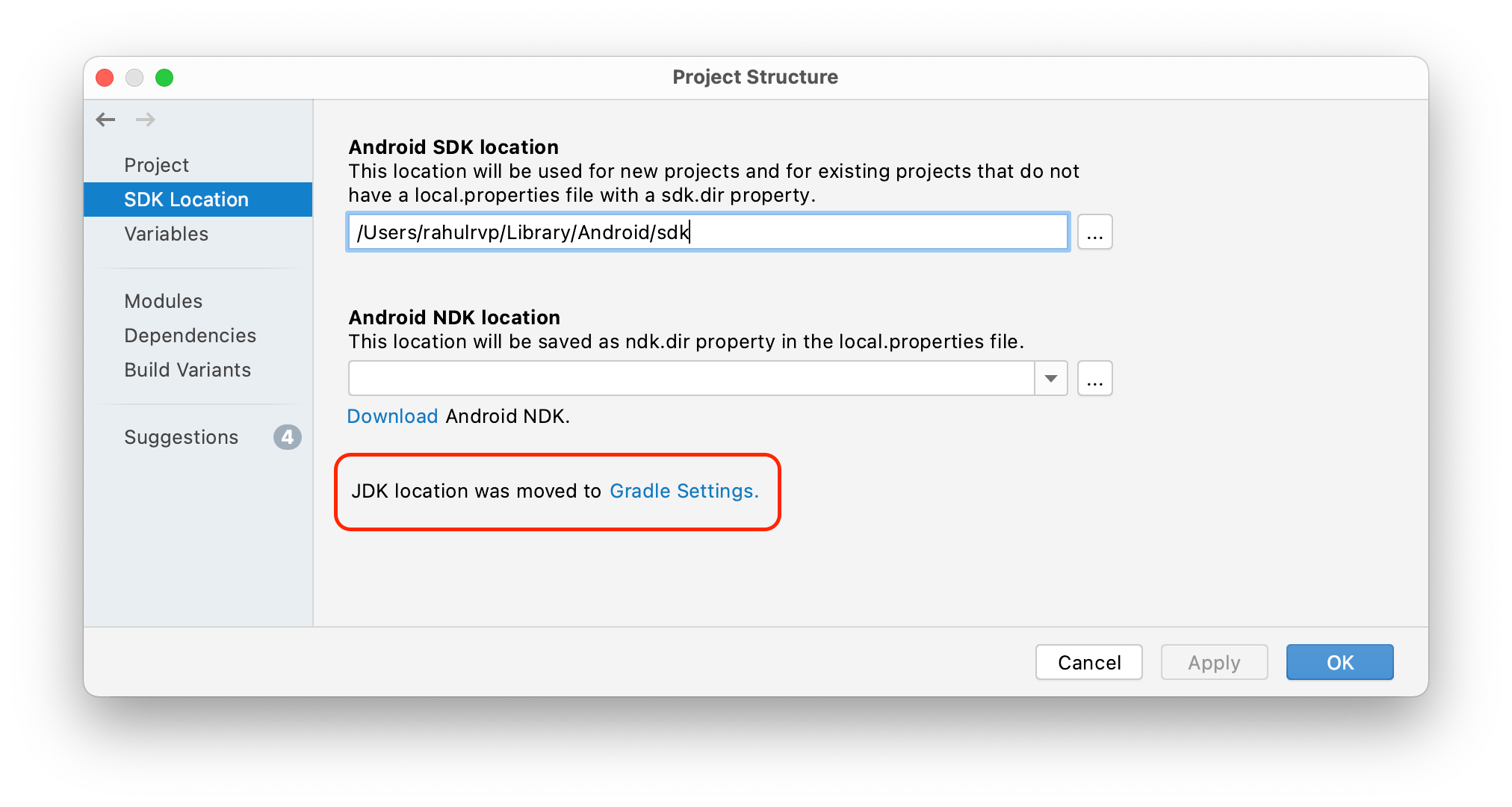Open the NDK location file browser
The width and height of the screenshot is (1512, 807).
tap(1094, 378)
